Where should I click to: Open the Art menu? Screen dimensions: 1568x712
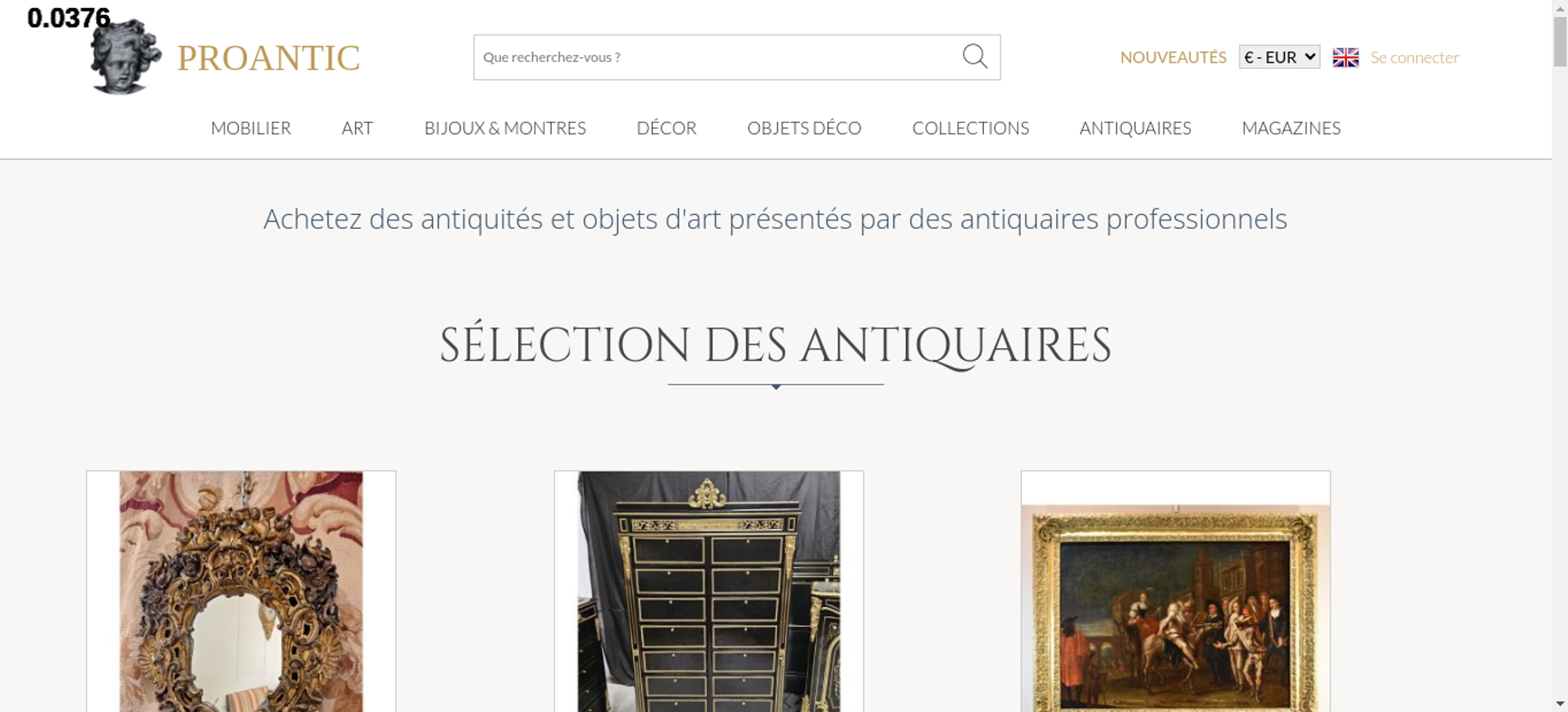tap(358, 128)
